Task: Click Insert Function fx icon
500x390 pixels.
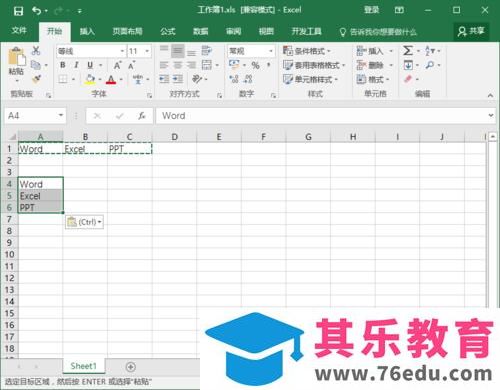Action: pyautogui.click(x=142, y=116)
